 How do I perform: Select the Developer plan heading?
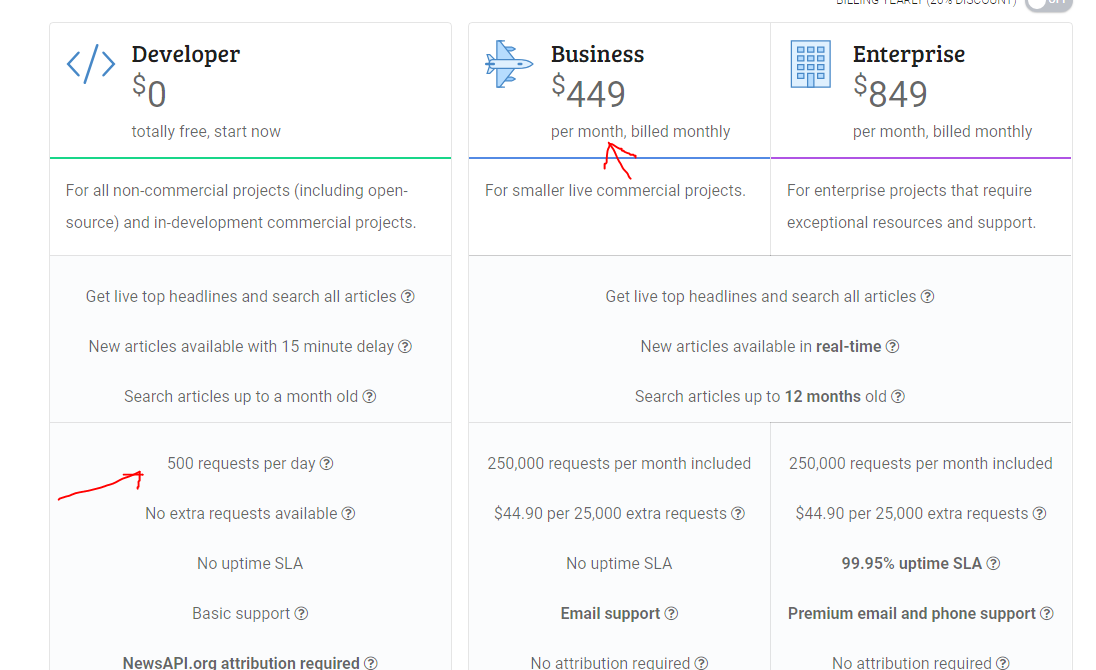coord(185,54)
